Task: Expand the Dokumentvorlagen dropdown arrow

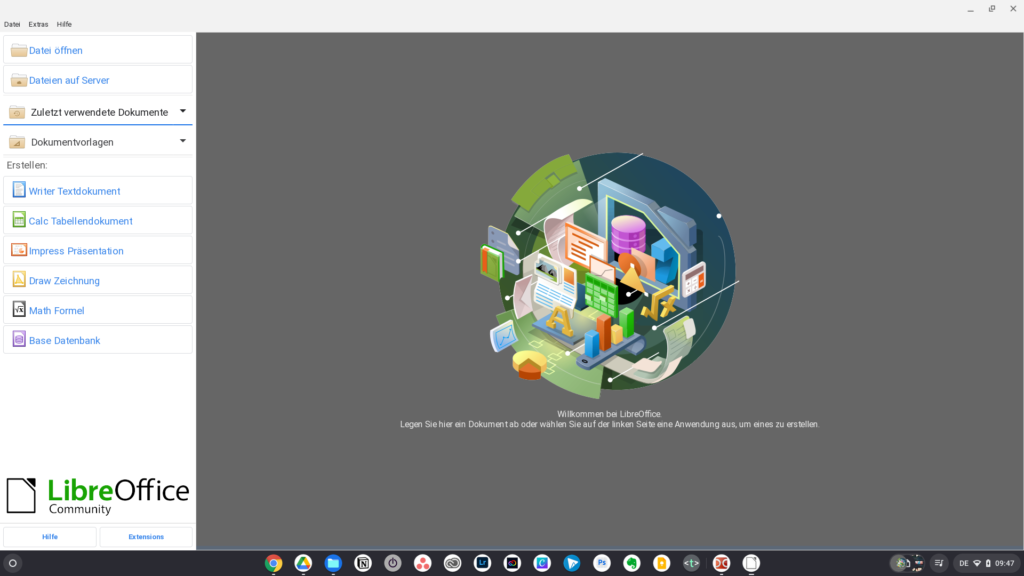Action: pos(183,141)
